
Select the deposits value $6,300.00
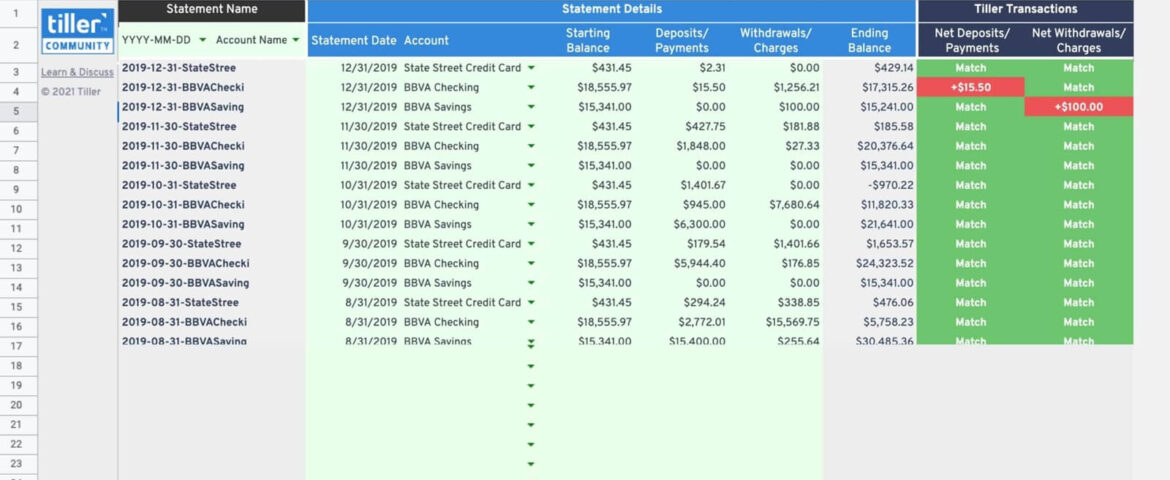(701, 225)
